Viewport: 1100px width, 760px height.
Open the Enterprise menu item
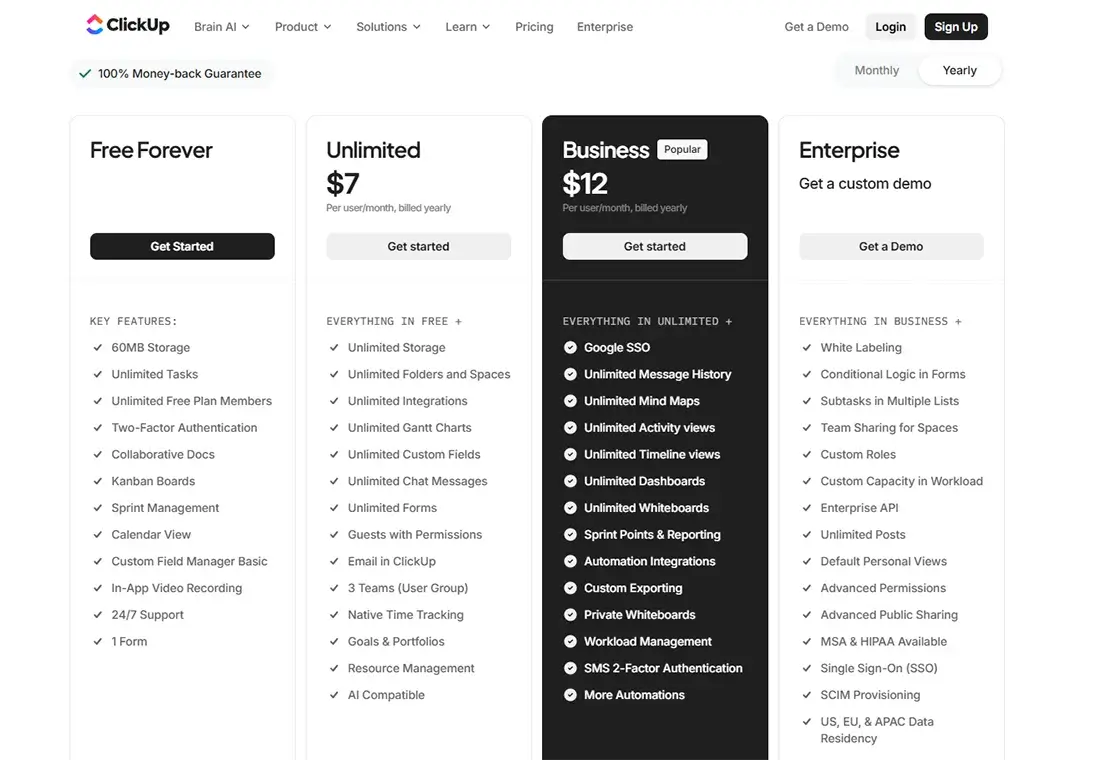[x=605, y=27]
